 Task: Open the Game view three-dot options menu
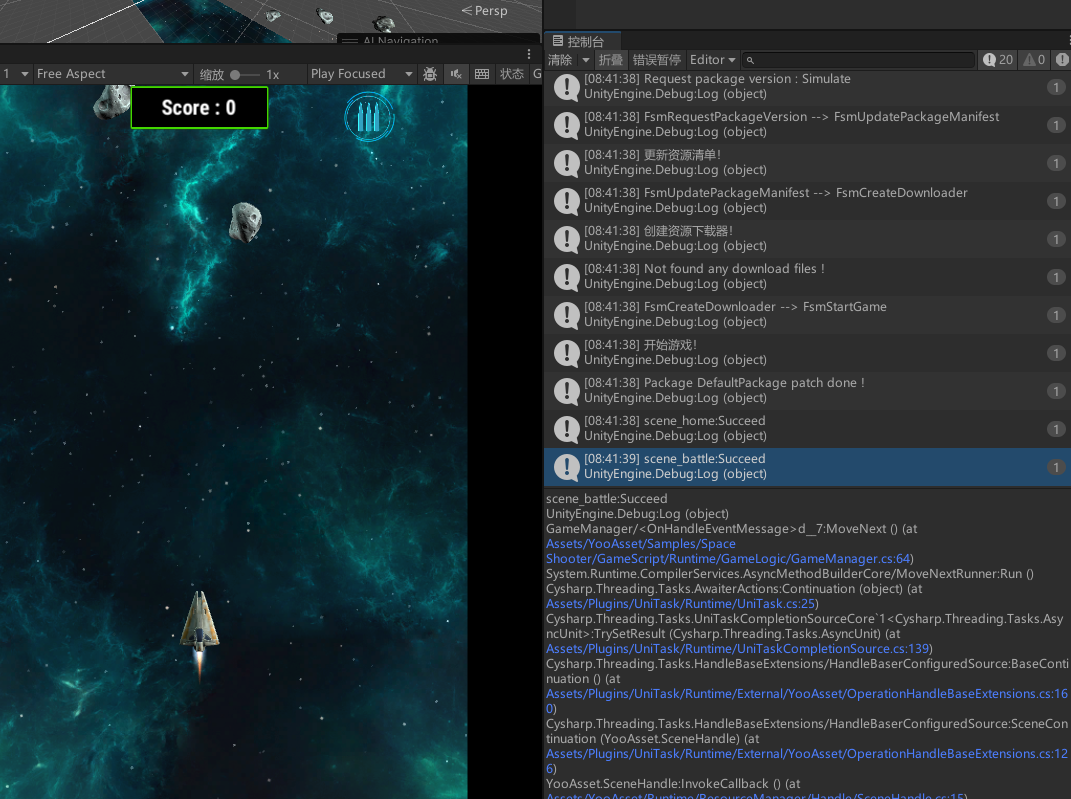pyautogui.click(x=529, y=54)
